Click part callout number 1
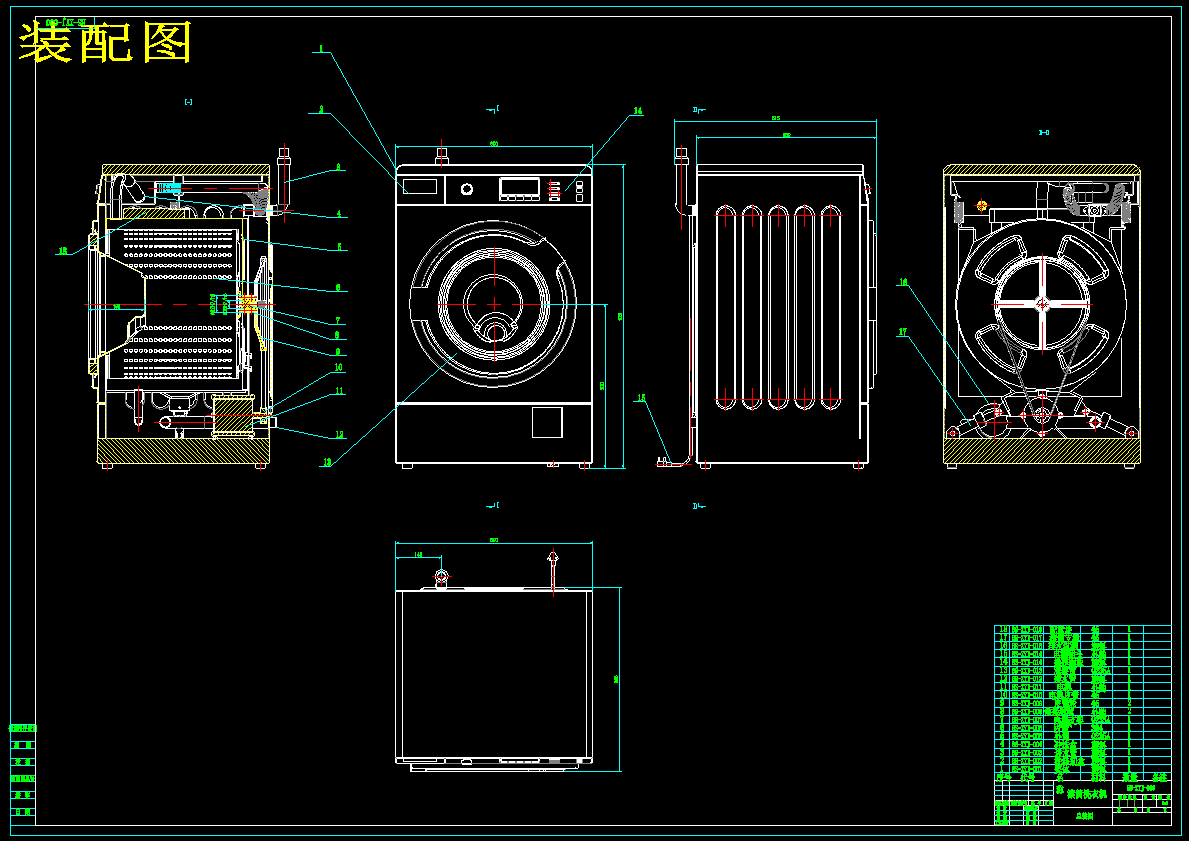 pyautogui.click(x=321, y=49)
